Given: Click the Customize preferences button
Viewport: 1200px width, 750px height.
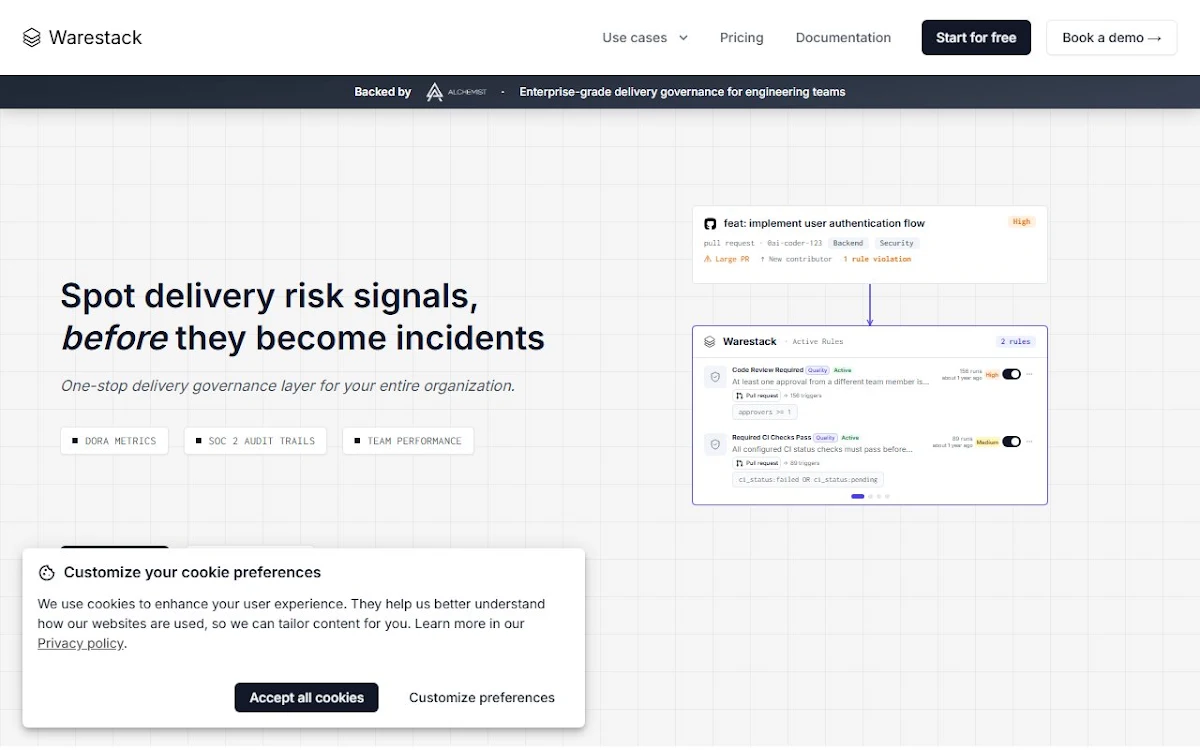Looking at the screenshot, I should pyautogui.click(x=482, y=697).
